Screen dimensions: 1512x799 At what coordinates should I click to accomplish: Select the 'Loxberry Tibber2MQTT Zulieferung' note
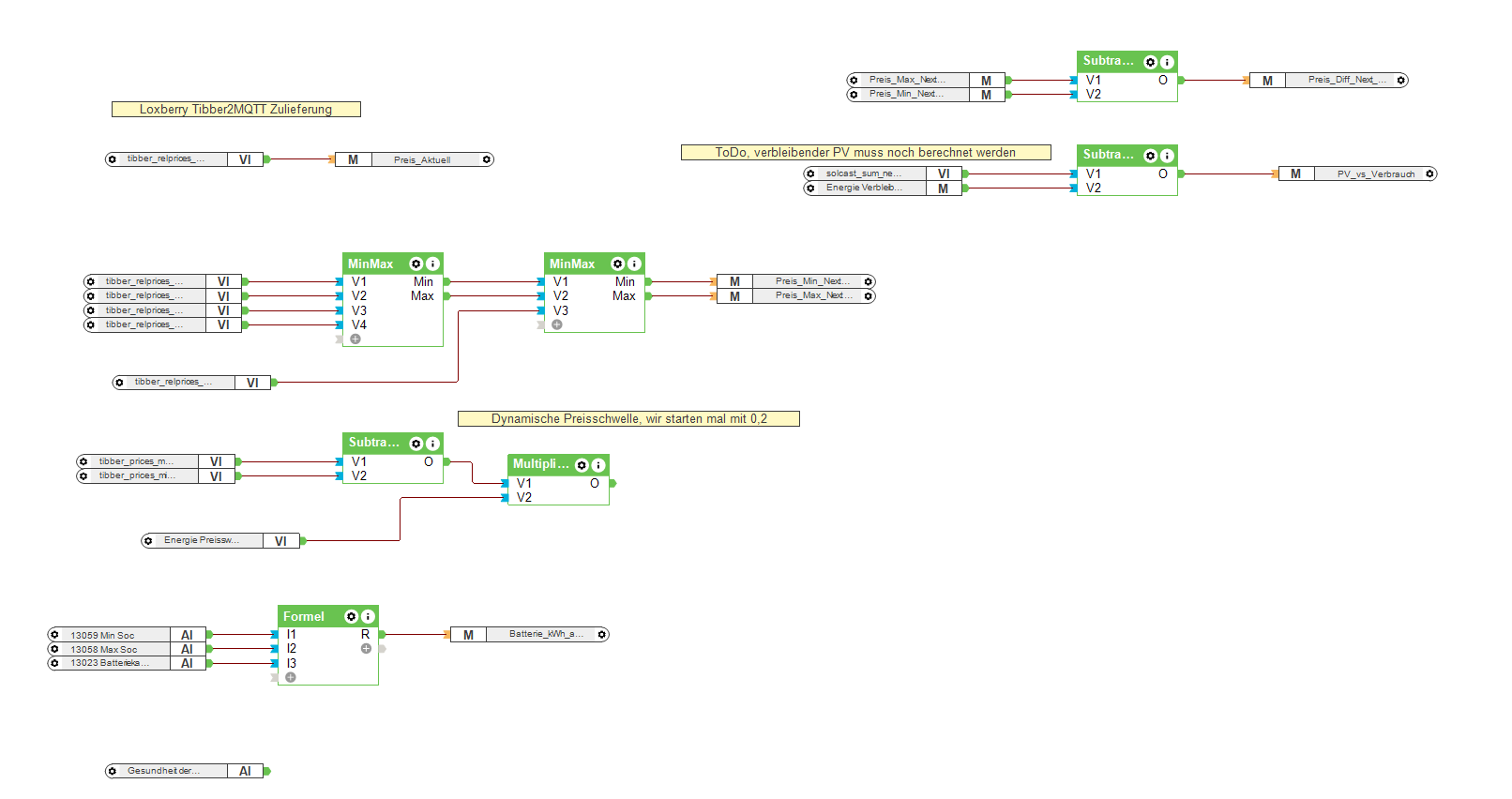(236, 110)
